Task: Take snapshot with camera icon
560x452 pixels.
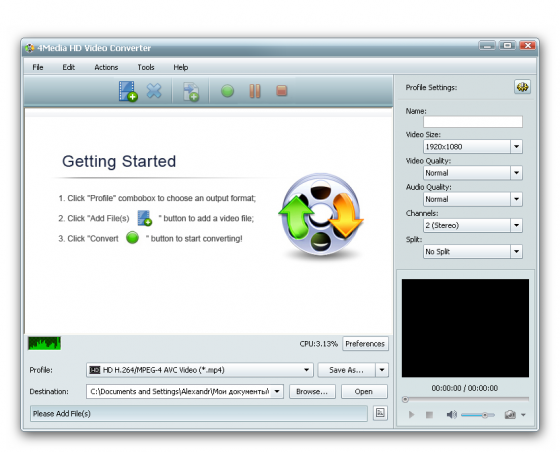Action: tap(510, 415)
